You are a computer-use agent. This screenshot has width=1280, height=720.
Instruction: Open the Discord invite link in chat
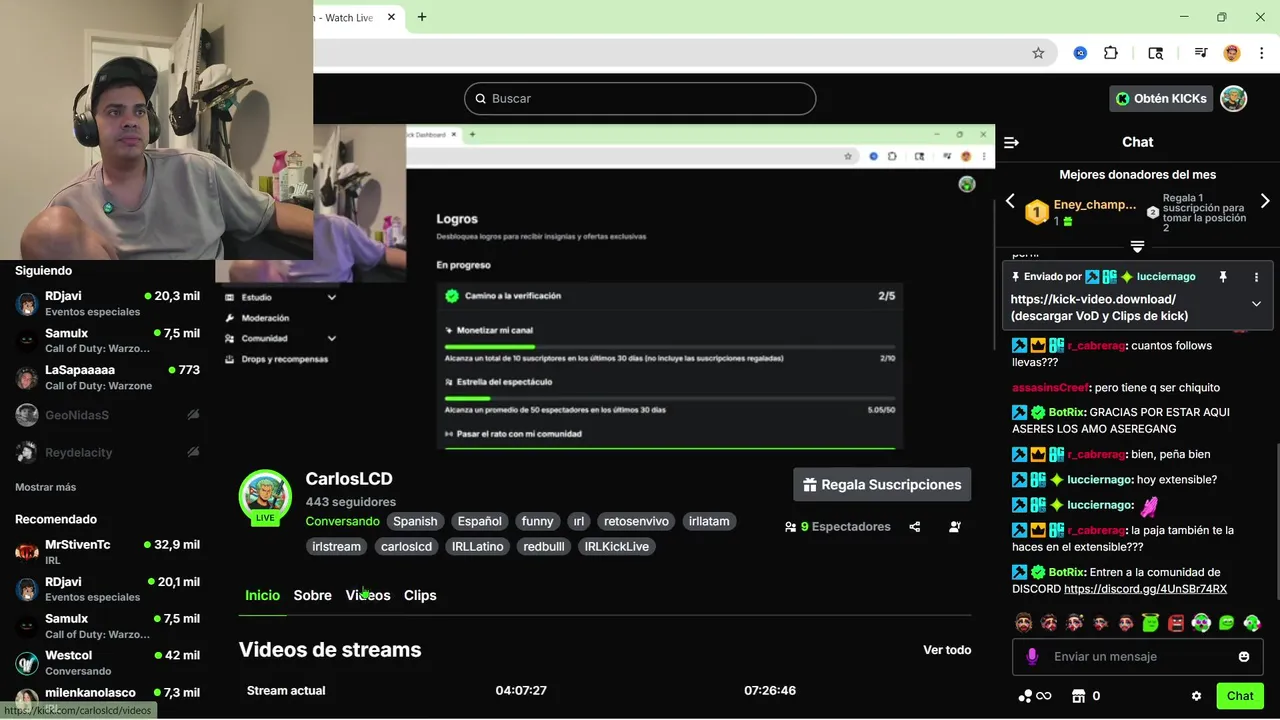point(1145,589)
